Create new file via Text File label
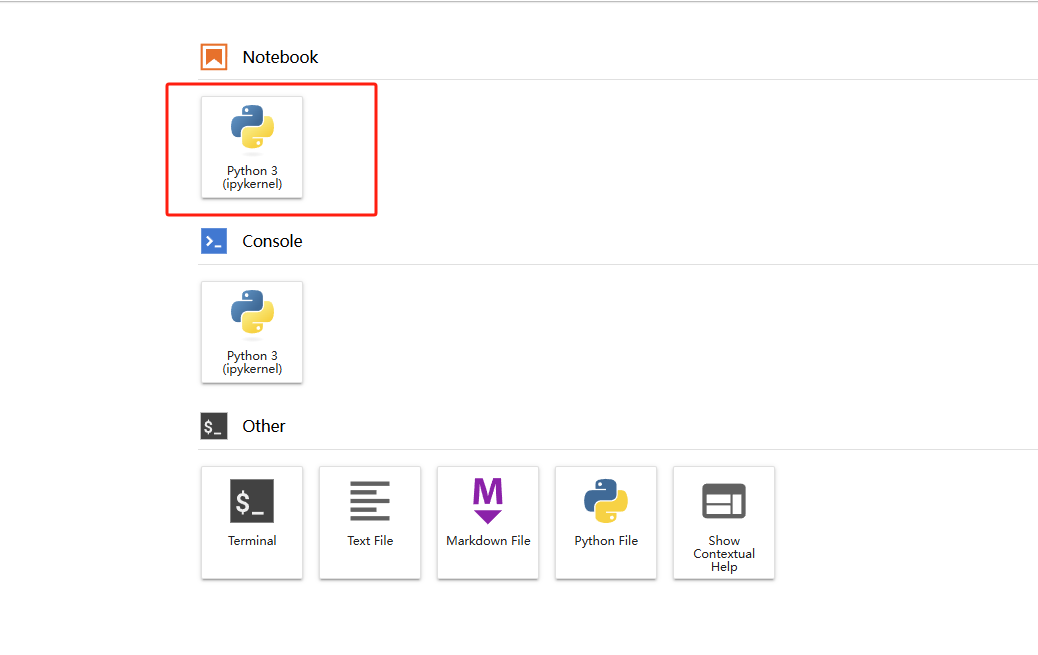Viewport: 1038px width, 655px height. coord(370,541)
